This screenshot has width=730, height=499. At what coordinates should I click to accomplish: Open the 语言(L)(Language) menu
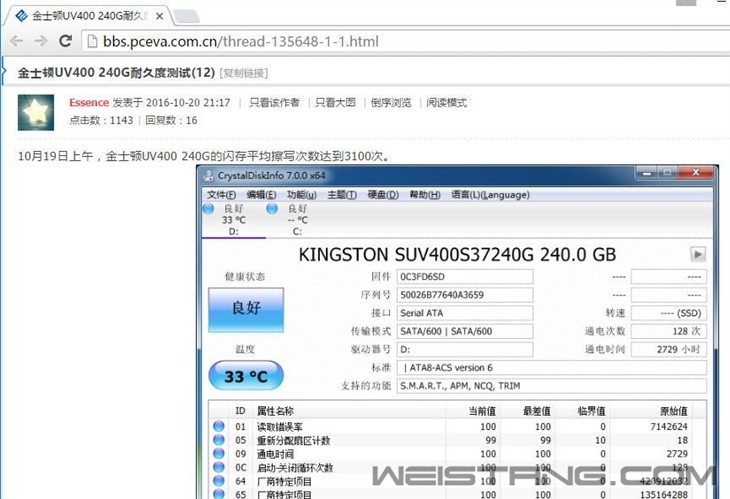click(490, 195)
